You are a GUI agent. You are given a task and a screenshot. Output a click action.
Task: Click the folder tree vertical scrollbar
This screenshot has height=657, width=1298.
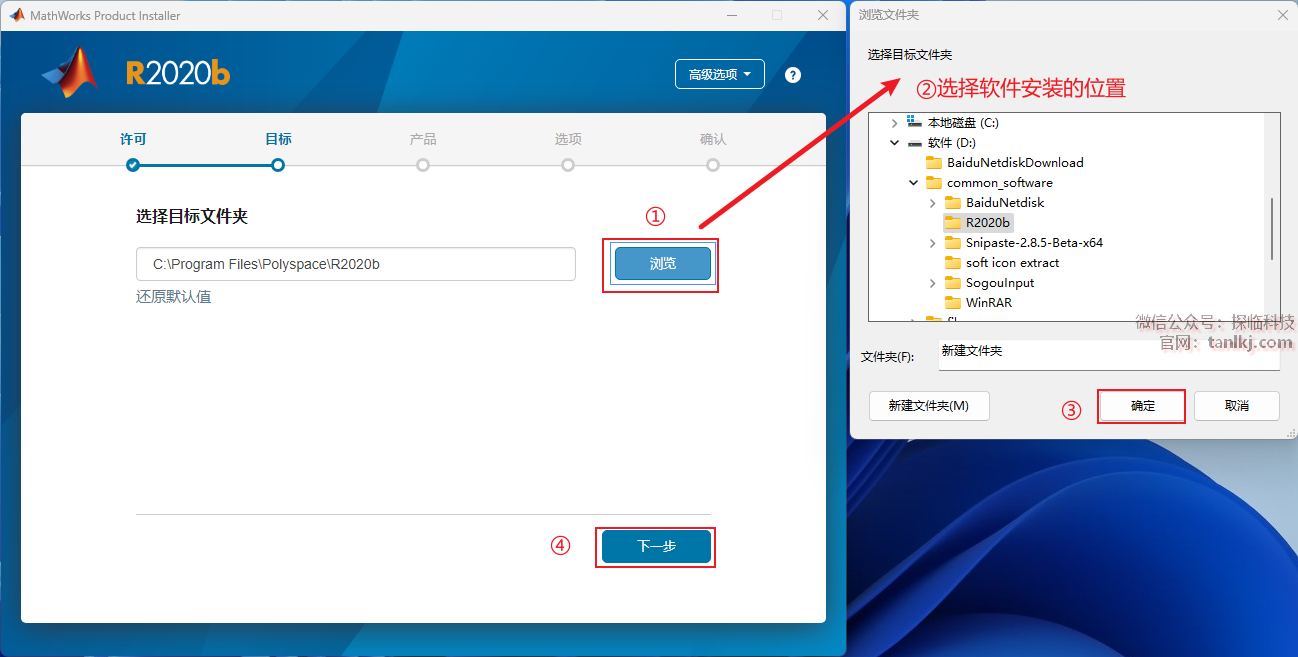[1272, 228]
